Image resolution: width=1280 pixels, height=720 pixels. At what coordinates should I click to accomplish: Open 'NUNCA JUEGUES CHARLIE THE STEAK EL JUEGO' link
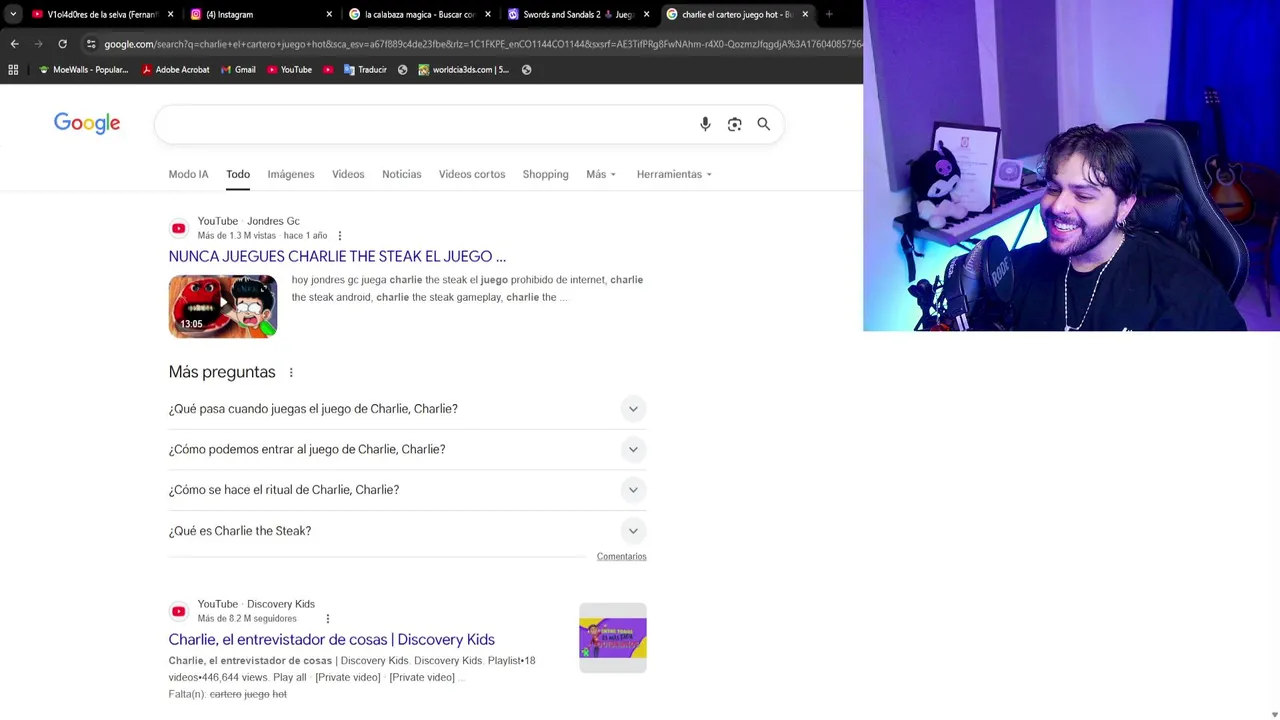(337, 257)
